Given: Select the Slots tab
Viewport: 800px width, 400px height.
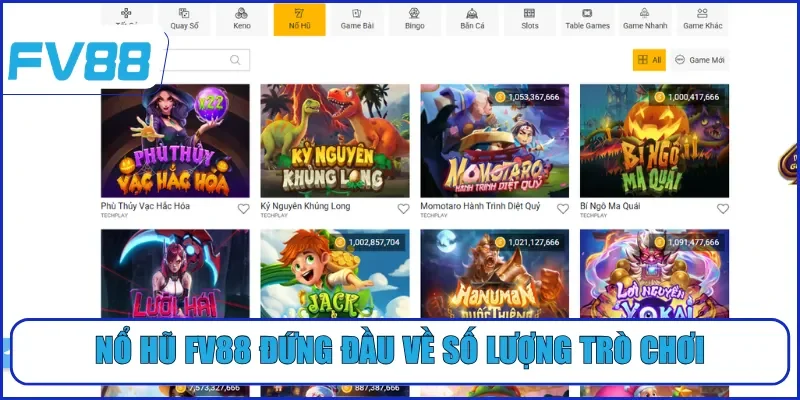Looking at the screenshot, I should coord(530,20).
